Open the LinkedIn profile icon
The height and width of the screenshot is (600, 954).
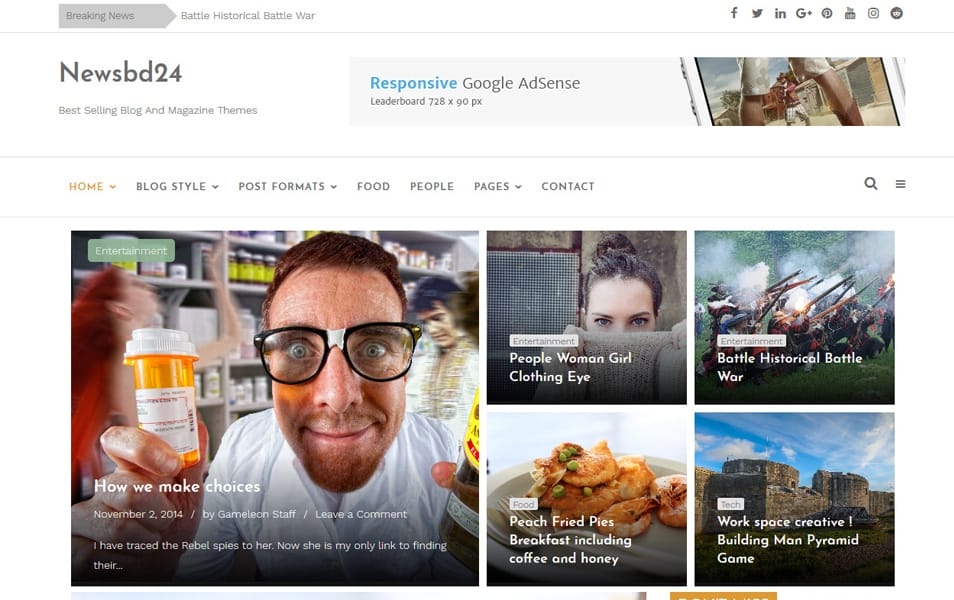tap(780, 14)
